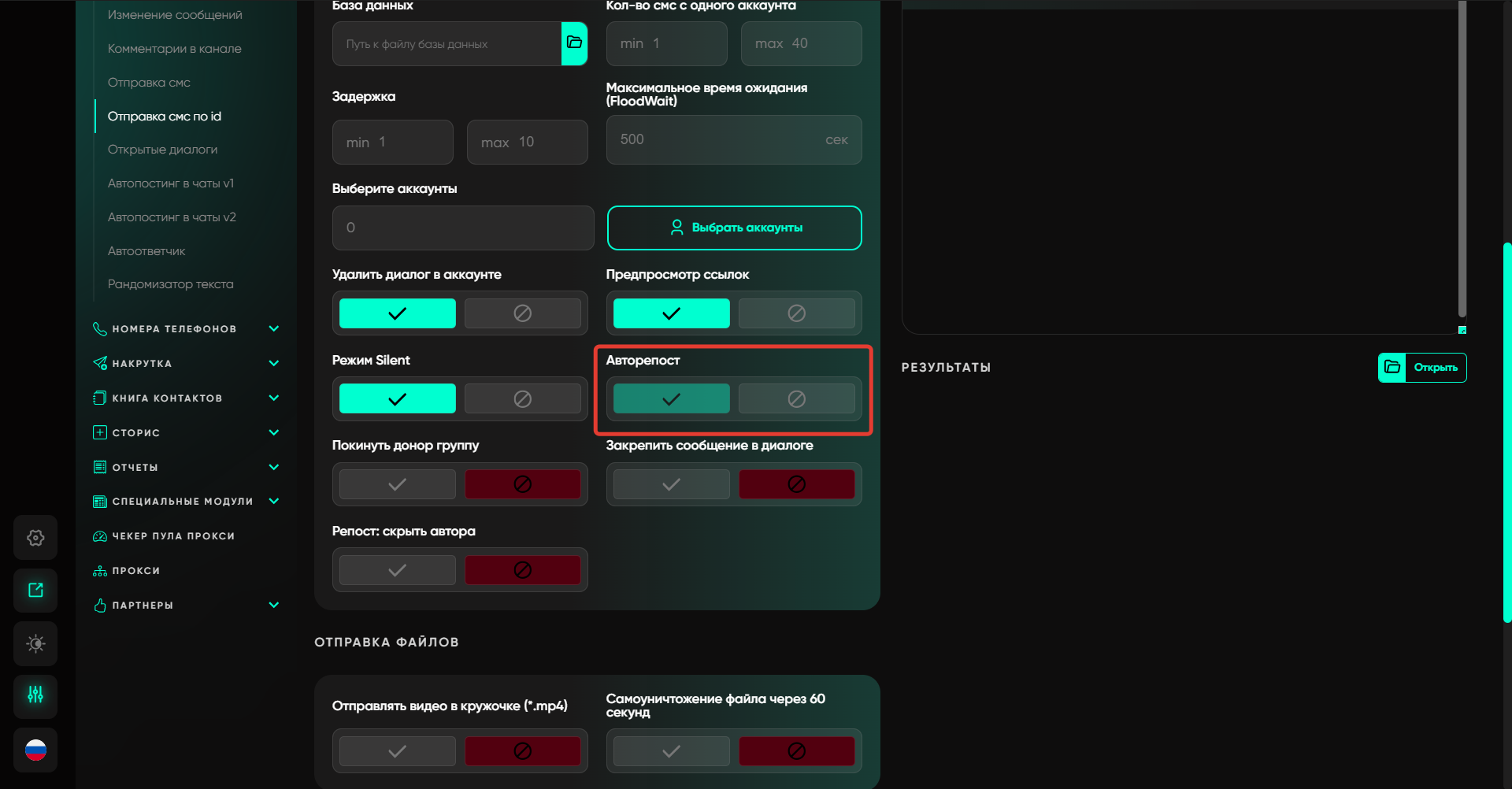
Task: Click the page vertical scrollbar on right edge
Action: pos(1506,433)
